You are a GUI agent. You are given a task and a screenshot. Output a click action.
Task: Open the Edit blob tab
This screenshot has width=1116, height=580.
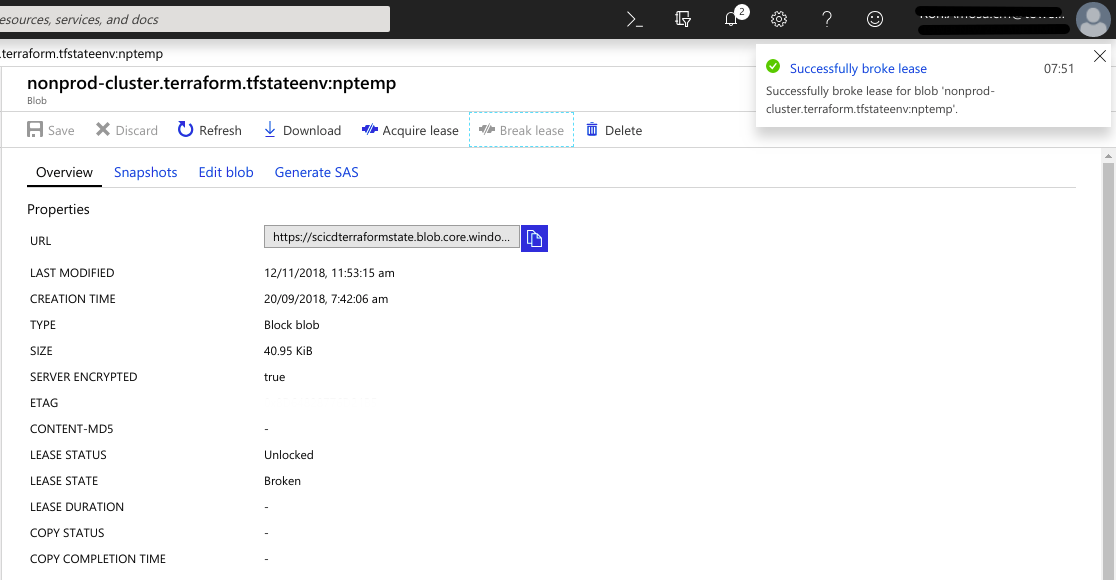tap(226, 172)
